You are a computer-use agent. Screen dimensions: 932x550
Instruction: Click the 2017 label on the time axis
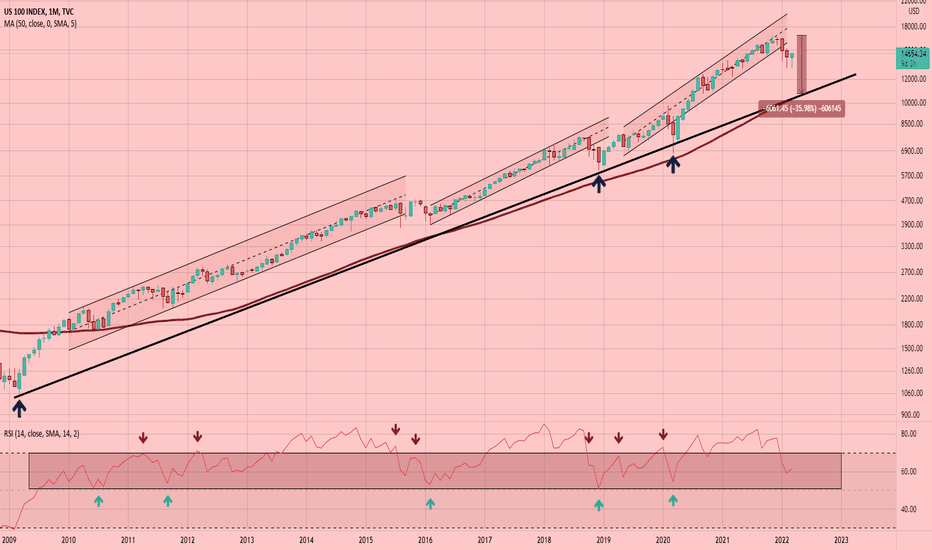(x=484, y=539)
